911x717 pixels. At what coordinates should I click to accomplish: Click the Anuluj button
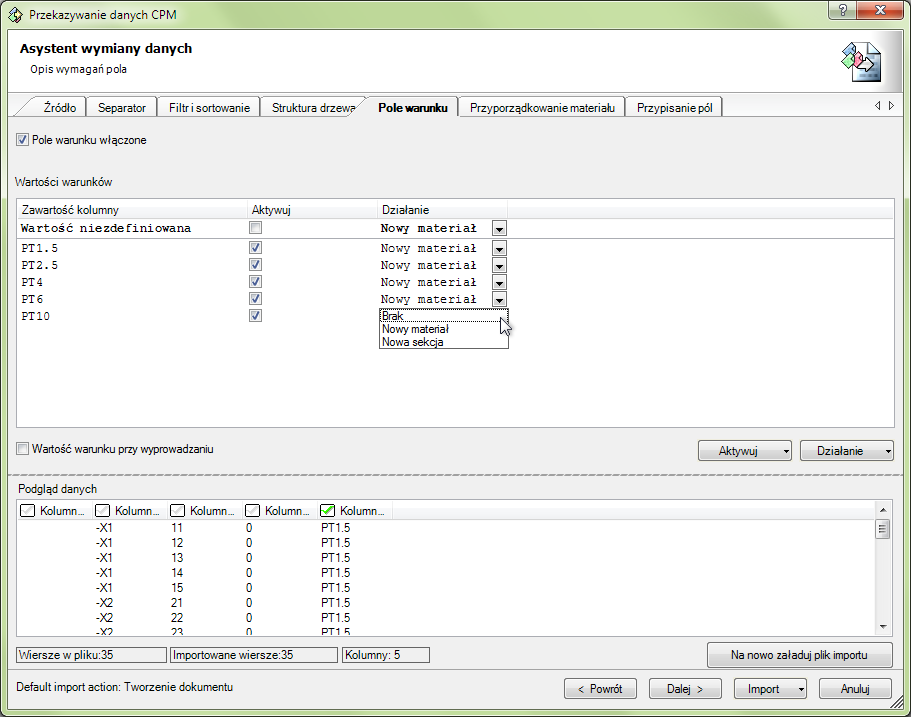click(x=855, y=689)
